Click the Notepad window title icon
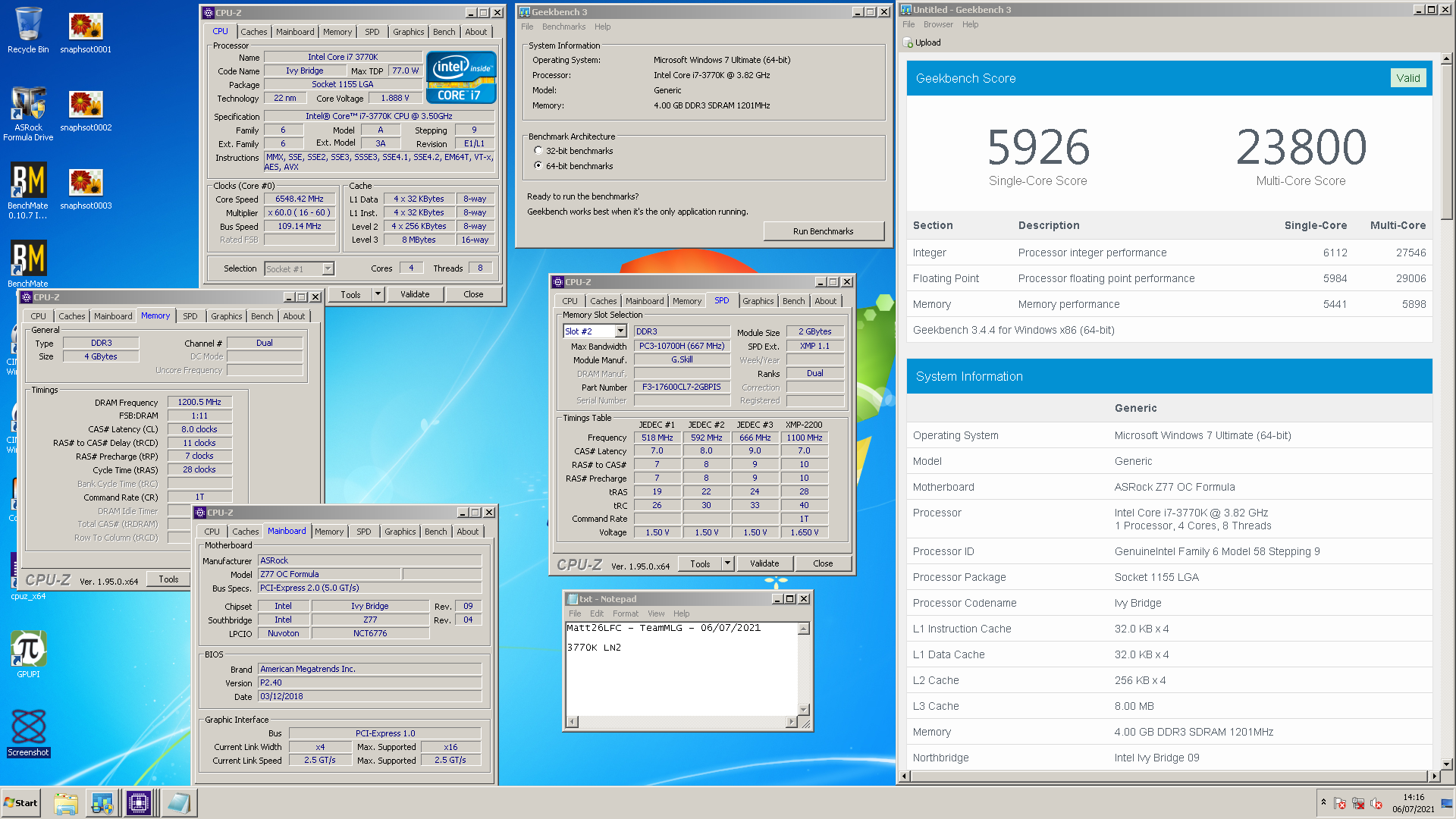 [573, 599]
